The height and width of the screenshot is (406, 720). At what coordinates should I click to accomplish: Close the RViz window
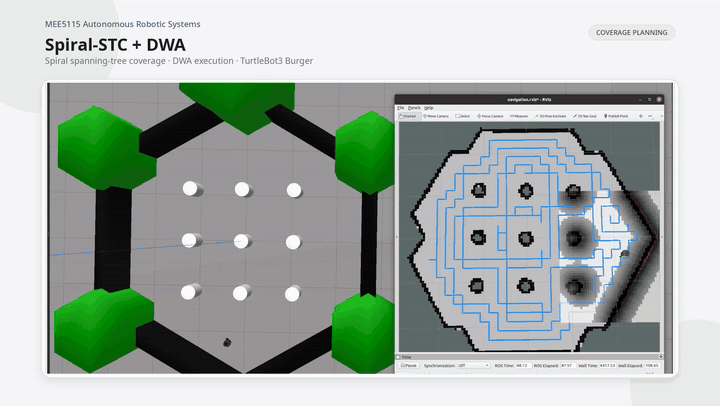click(659, 100)
